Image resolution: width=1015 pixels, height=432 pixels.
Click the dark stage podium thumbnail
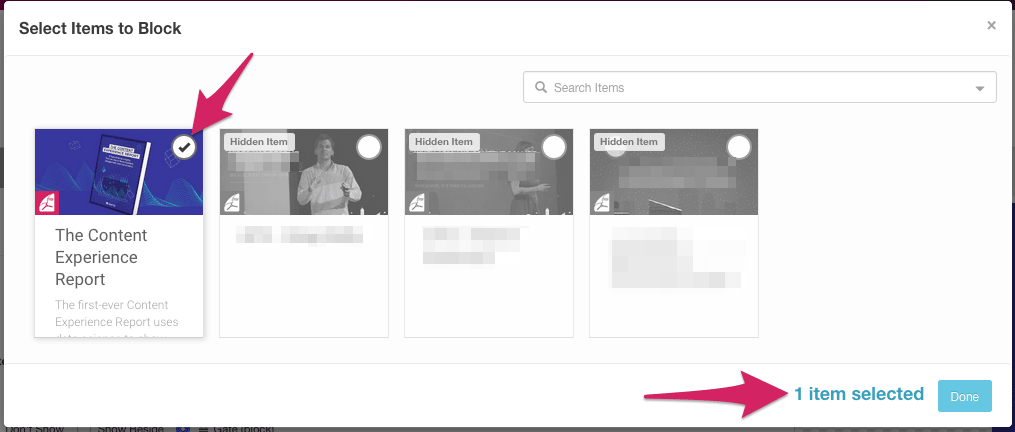(674, 172)
